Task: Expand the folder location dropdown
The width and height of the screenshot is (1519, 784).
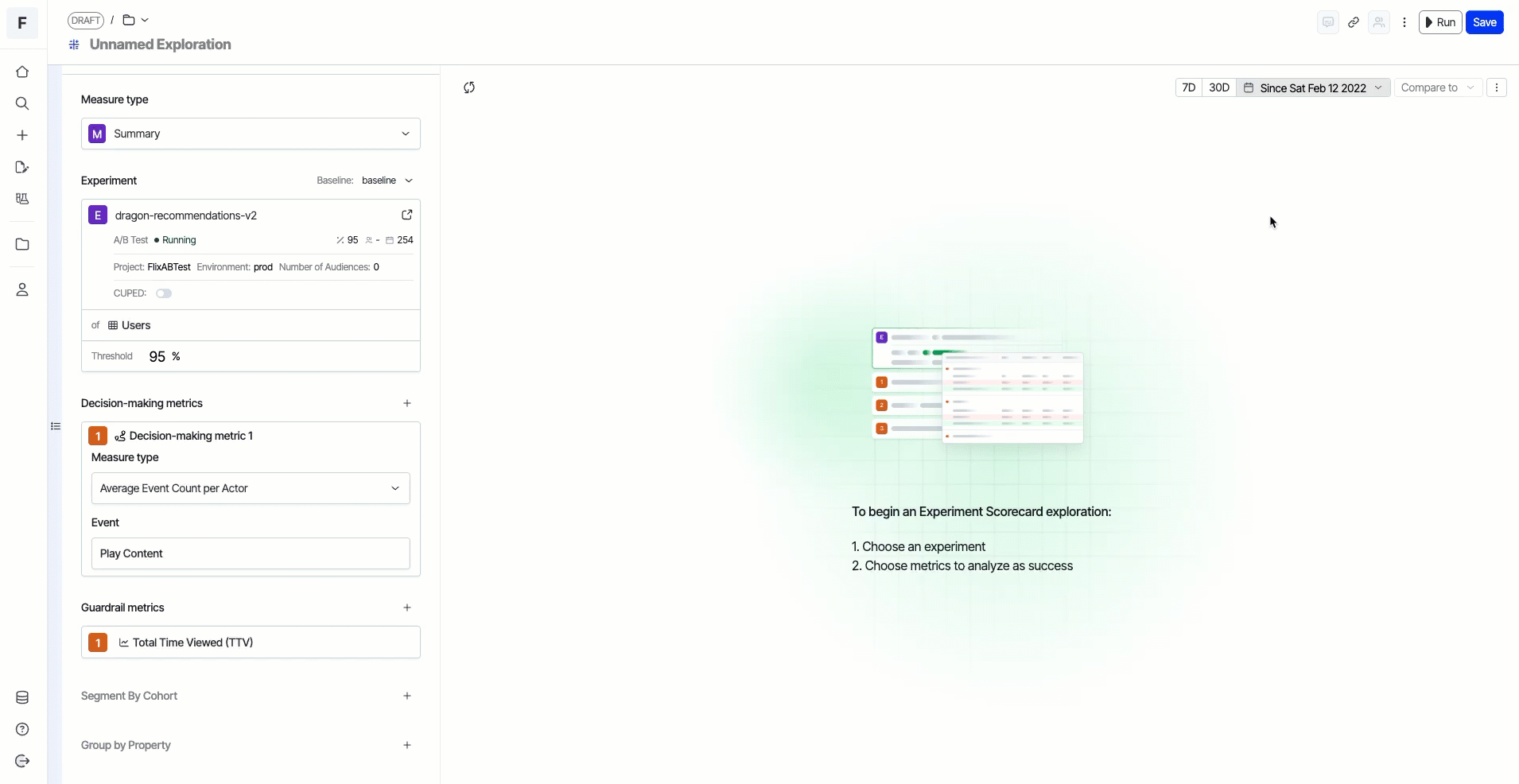Action: tap(136, 20)
